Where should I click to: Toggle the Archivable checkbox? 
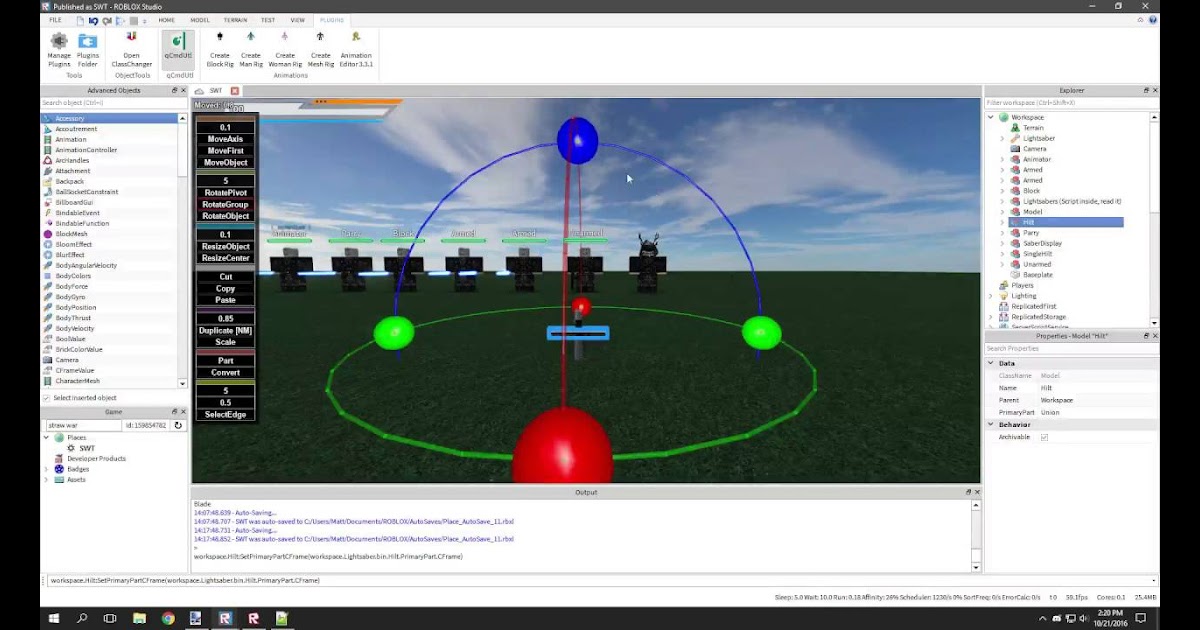click(x=1044, y=437)
